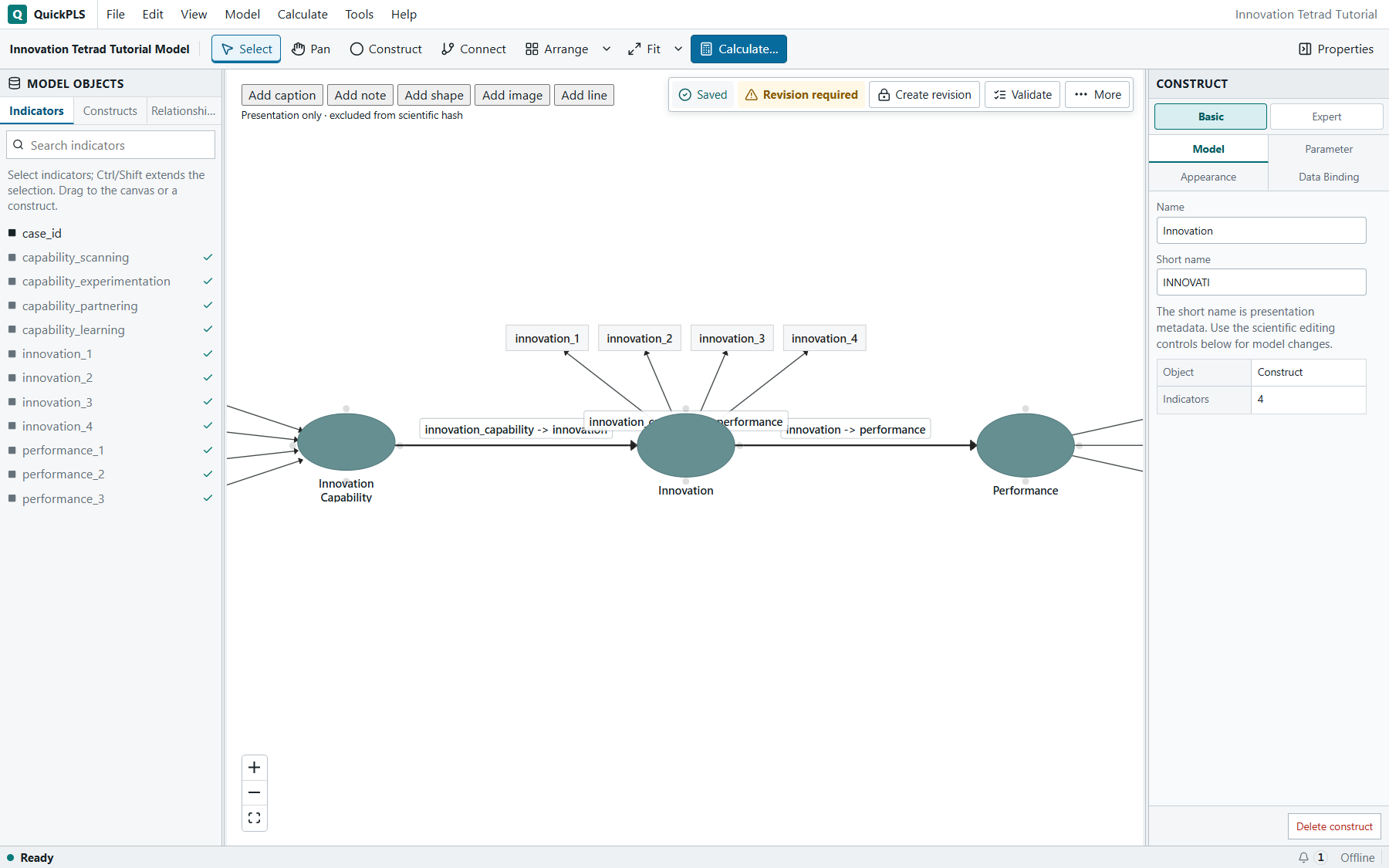Click Add note button
The image size is (1389, 868).
[360, 95]
